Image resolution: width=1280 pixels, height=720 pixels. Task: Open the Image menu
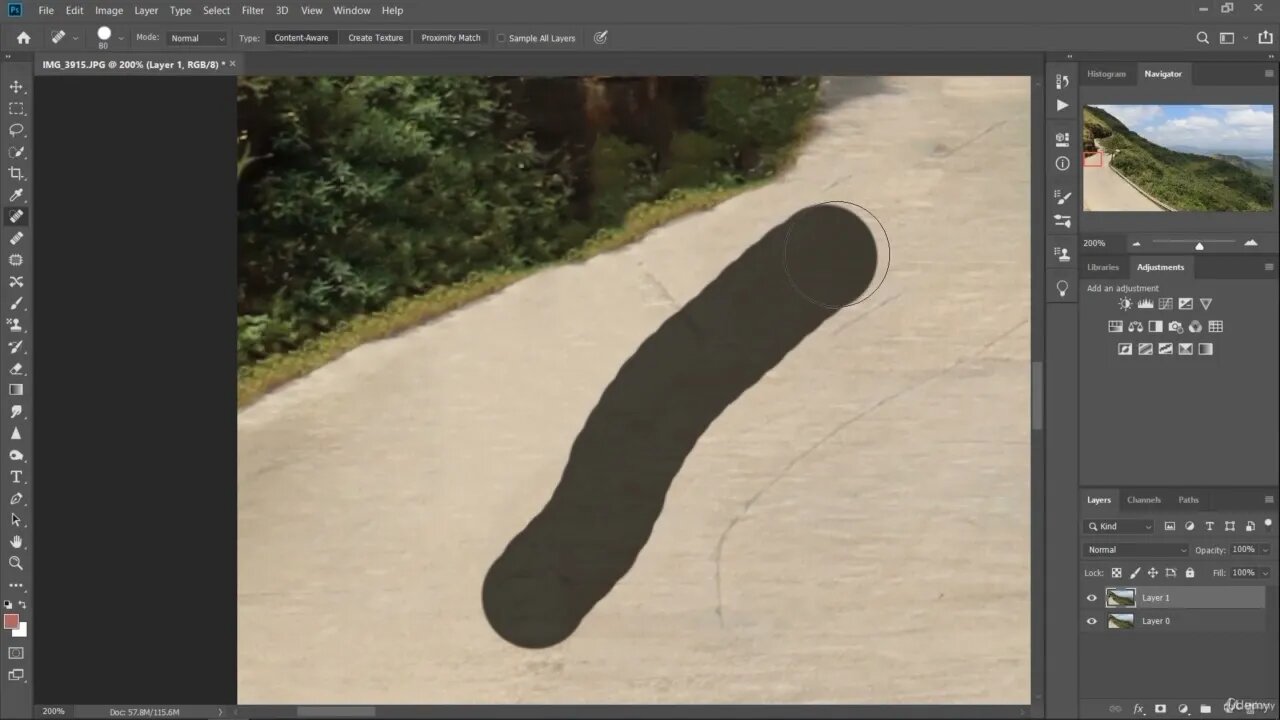109,10
